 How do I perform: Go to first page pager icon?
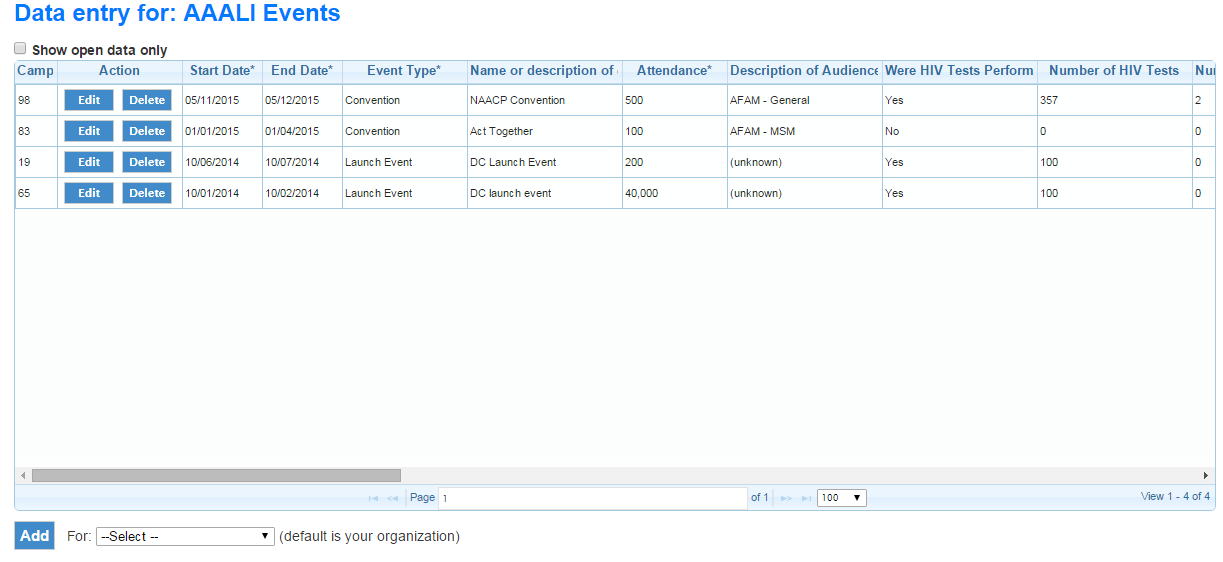[373, 498]
